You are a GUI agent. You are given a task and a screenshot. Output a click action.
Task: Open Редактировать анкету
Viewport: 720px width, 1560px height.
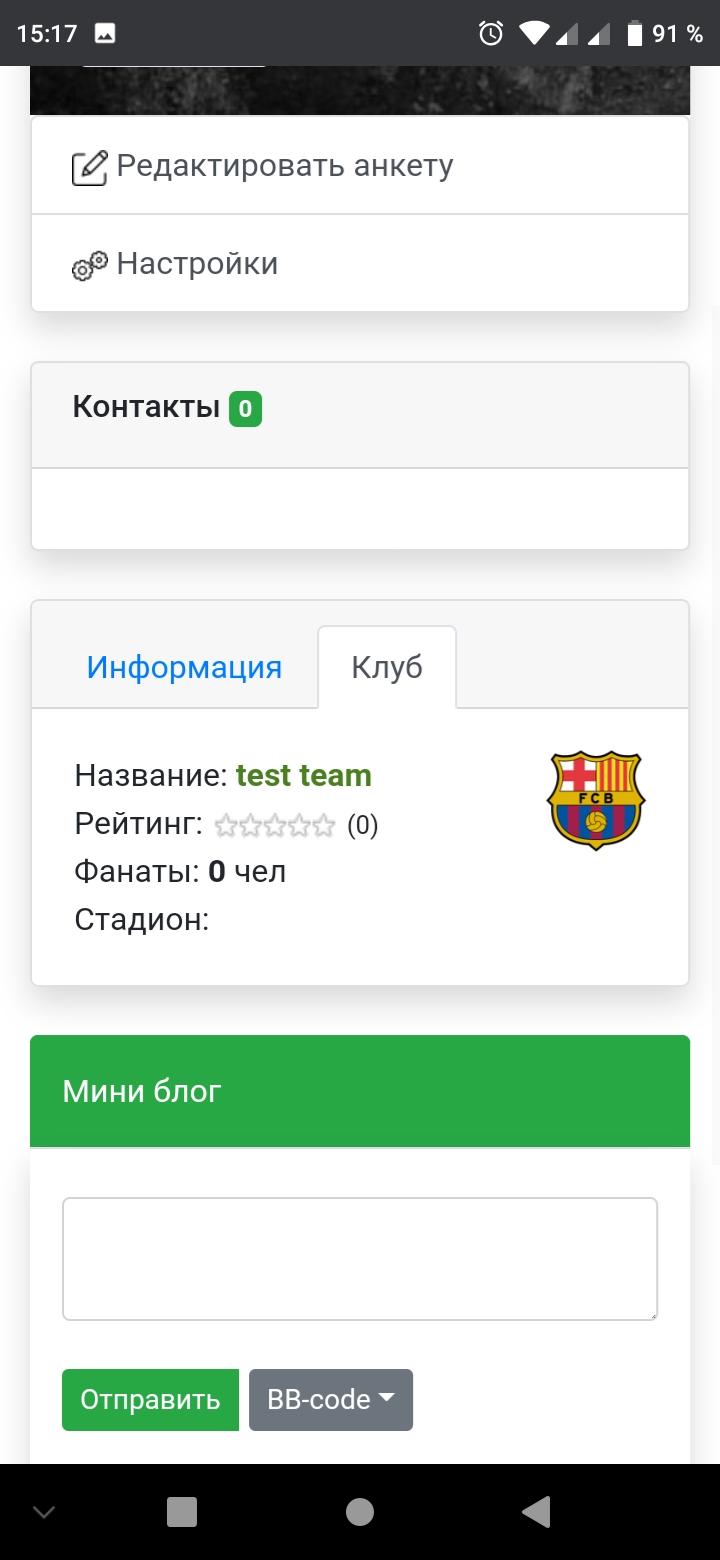[285, 166]
